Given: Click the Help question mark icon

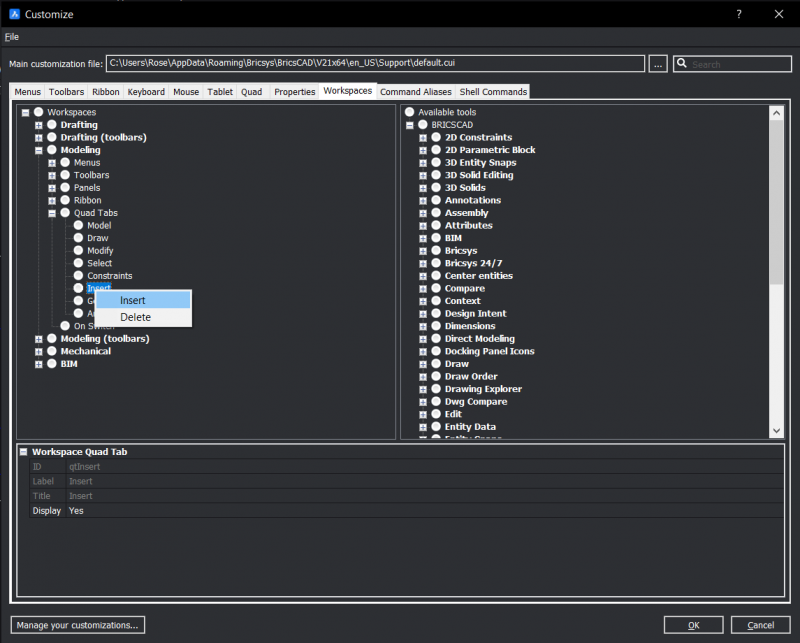Looking at the screenshot, I should 738,14.
